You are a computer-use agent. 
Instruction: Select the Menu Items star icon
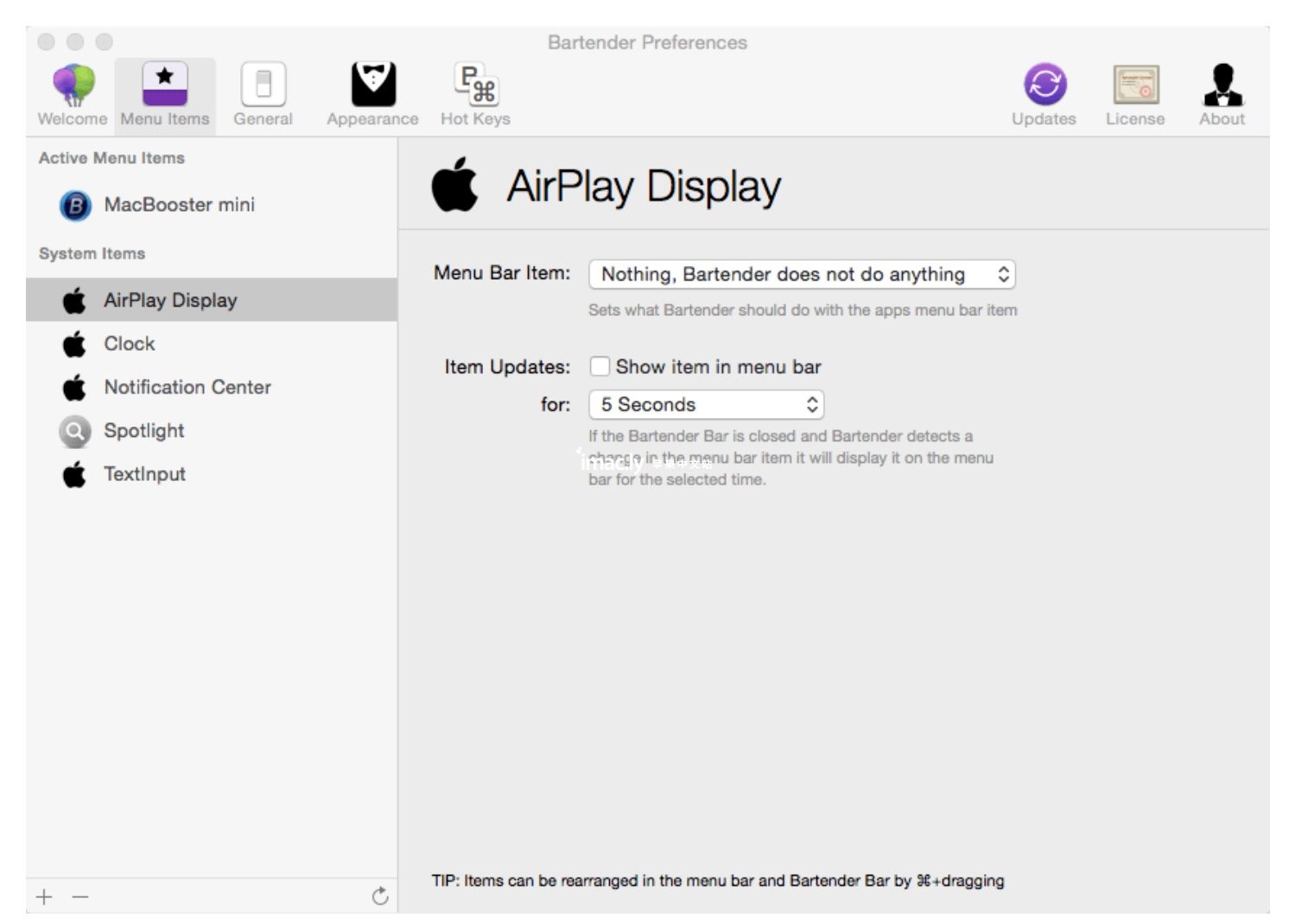coord(164,85)
